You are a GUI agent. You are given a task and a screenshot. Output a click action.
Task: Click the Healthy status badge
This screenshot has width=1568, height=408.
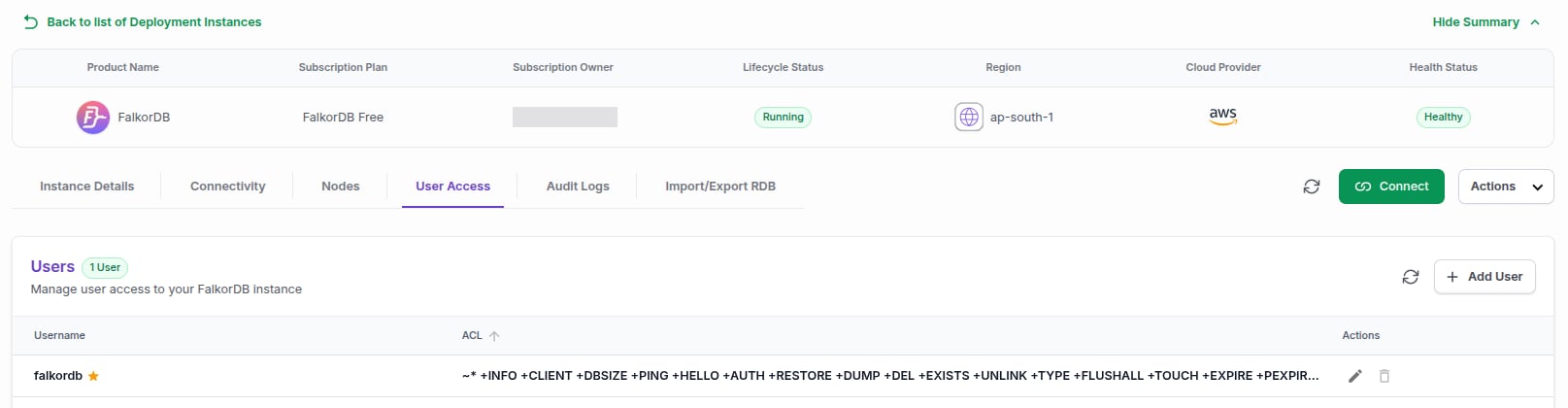pos(1443,118)
